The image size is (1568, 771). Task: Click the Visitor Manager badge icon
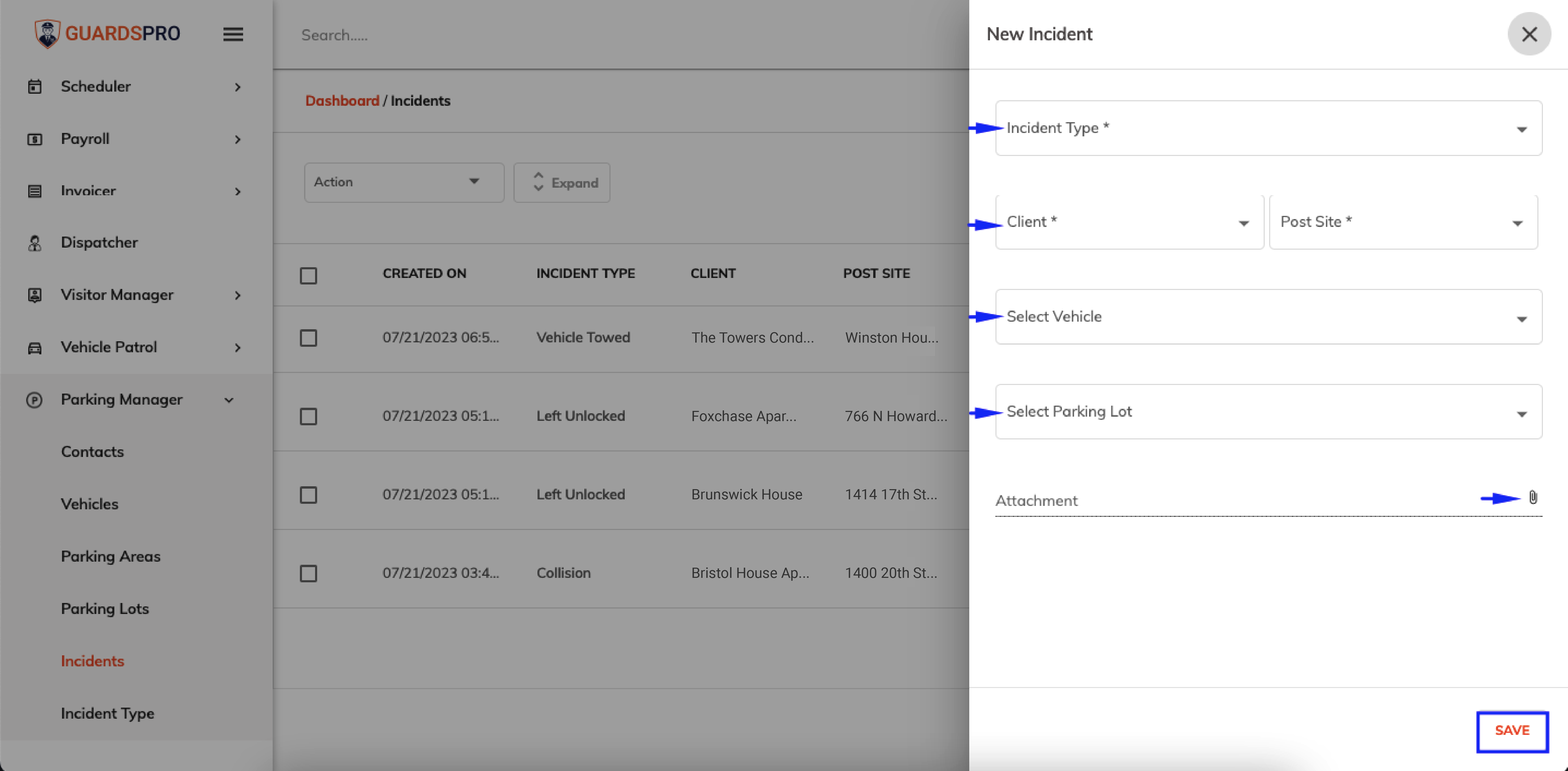tap(35, 295)
